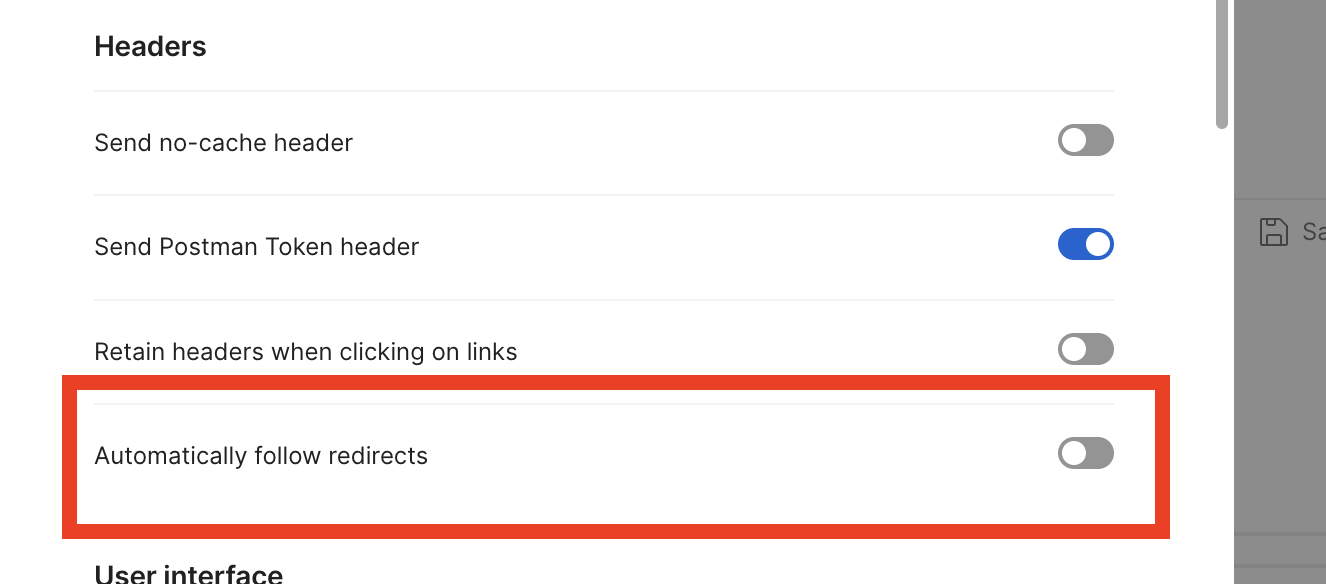Enable Automatically follow redirects switch
1326x584 pixels.
coord(1085,454)
